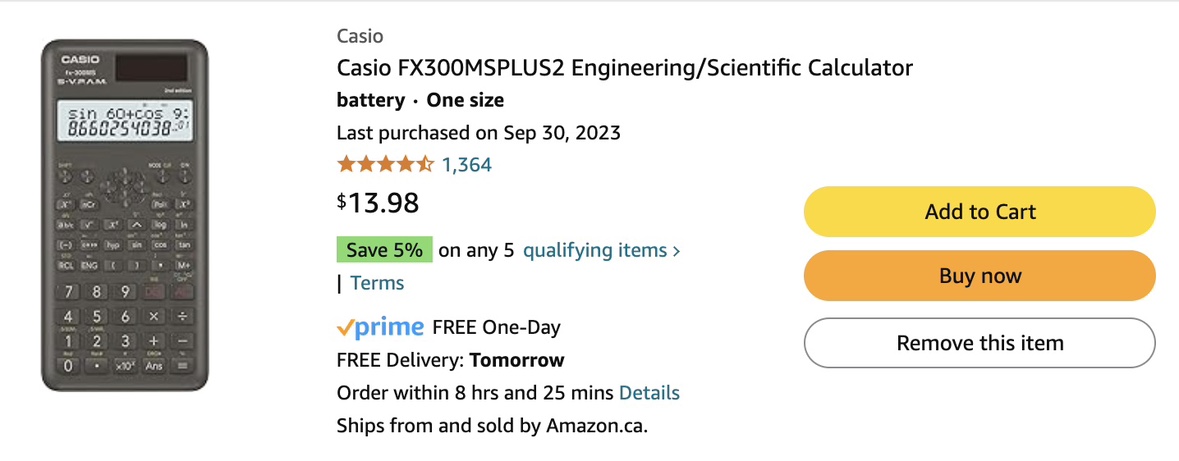This screenshot has width=1179, height=461.
Task: Open the delivery Details link
Action: (x=649, y=393)
